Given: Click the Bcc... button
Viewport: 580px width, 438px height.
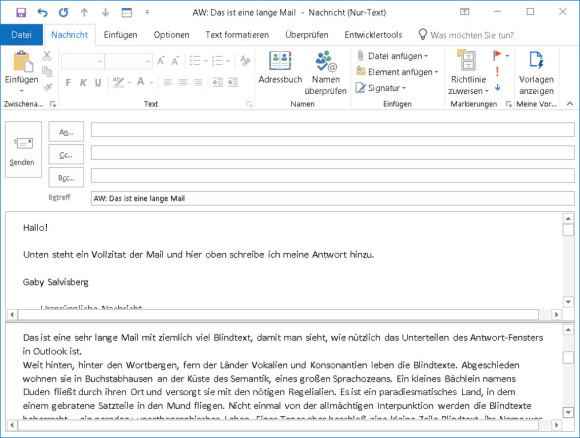Looking at the screenshot, I should 66,178.
